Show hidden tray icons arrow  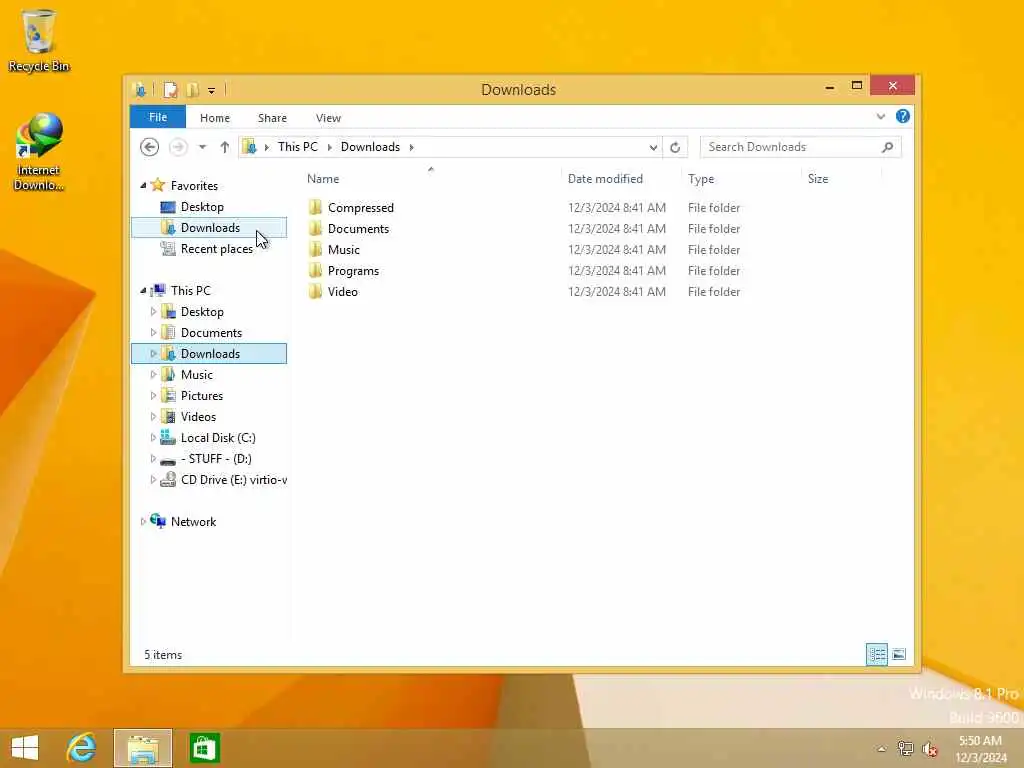(x=881, y=749)
